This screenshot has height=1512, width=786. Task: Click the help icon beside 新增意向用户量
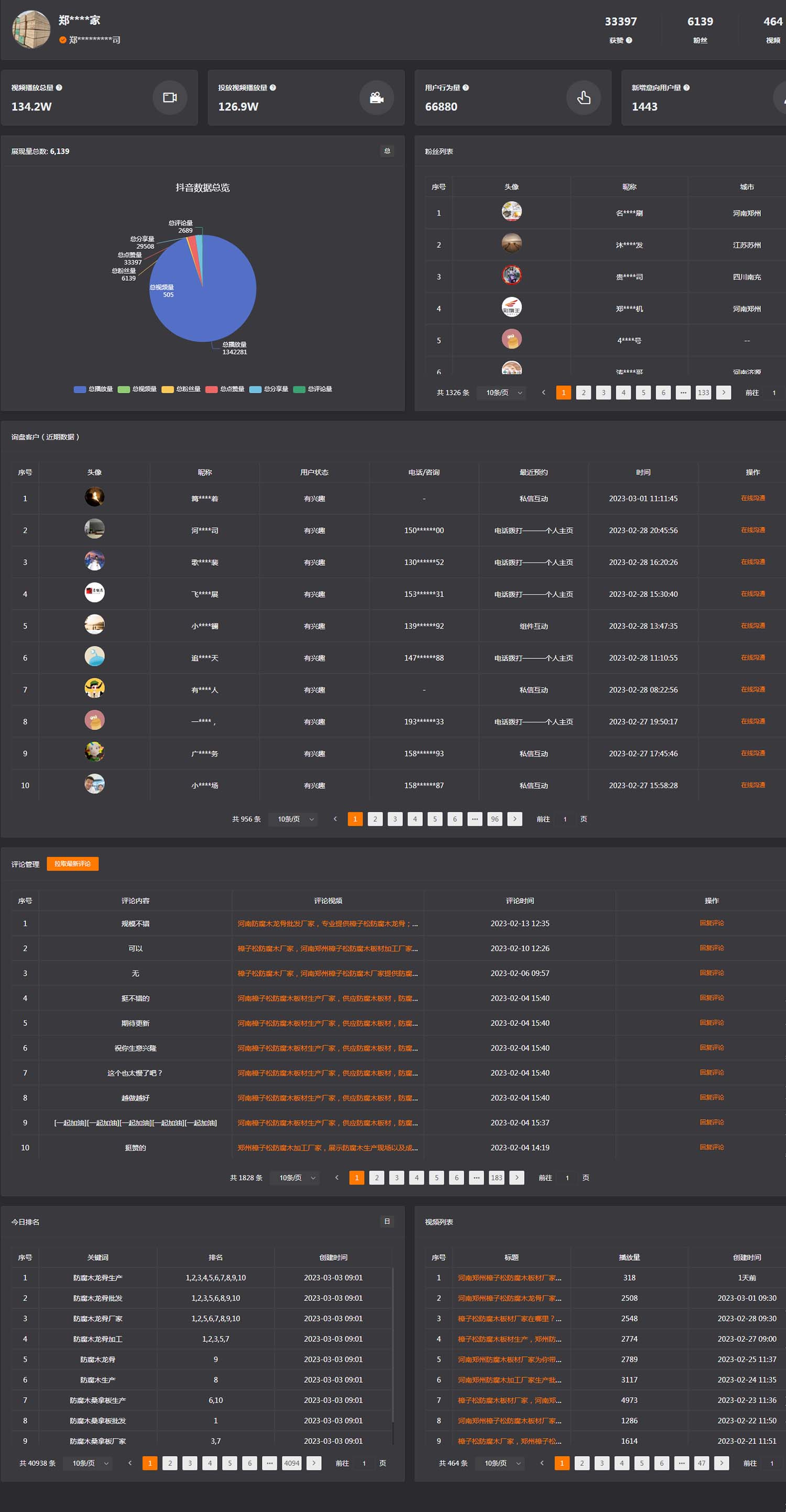[686, 87]
